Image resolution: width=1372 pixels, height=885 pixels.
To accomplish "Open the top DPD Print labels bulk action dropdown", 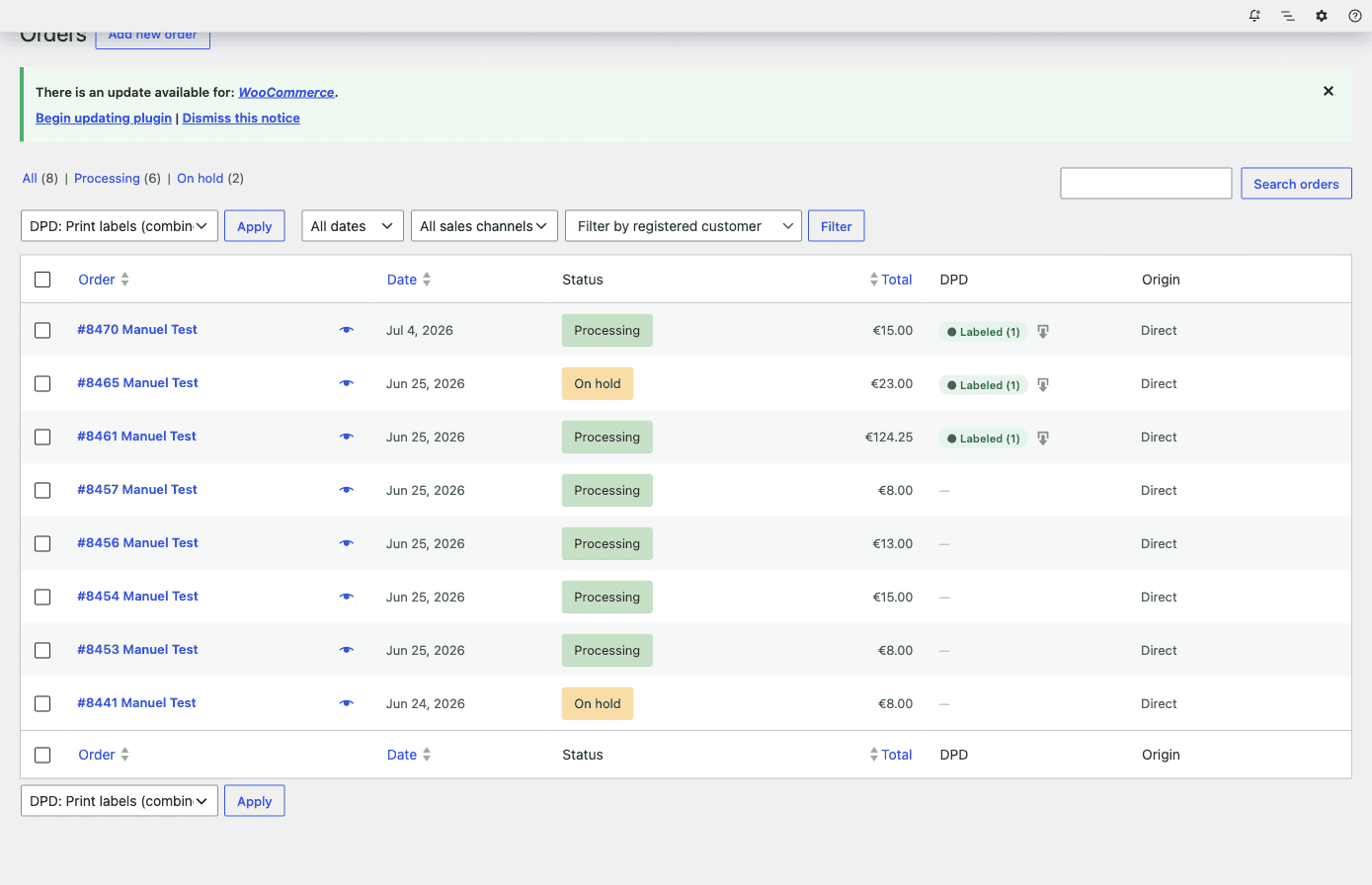I will tap(120, 226).
